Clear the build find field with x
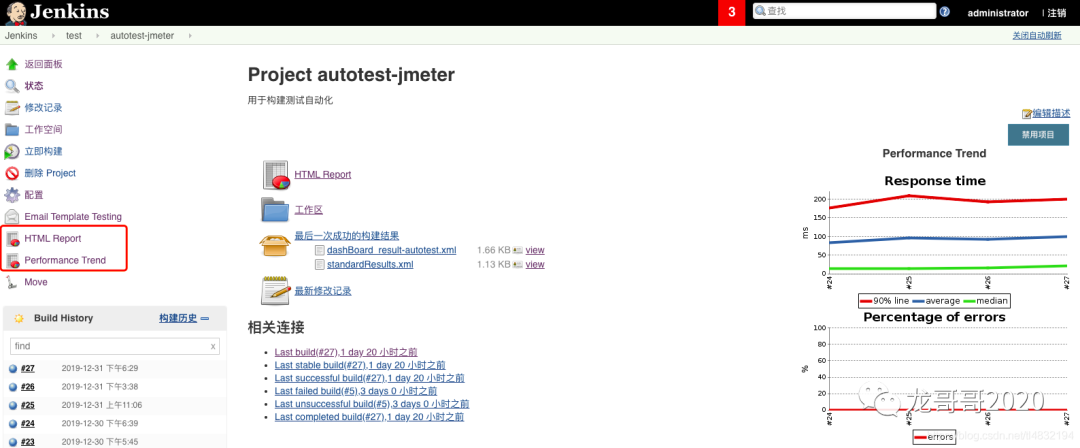 point(213,346)
